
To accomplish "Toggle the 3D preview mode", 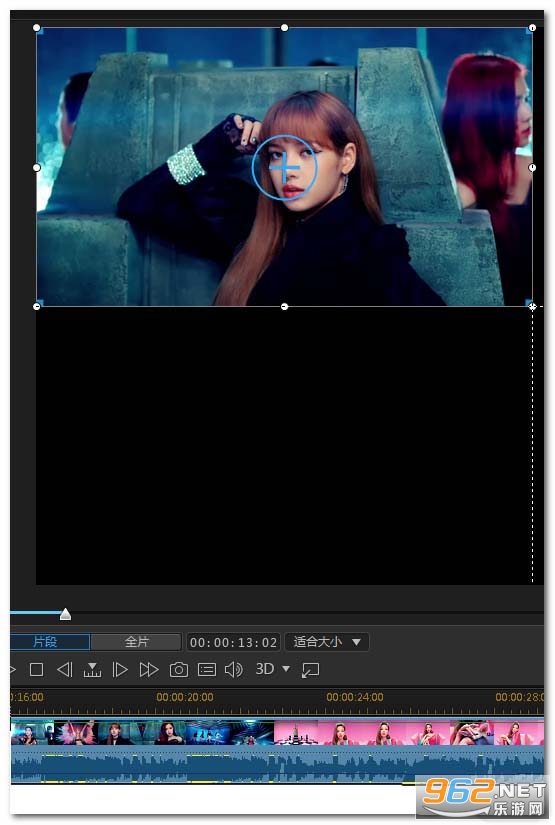I will [x=265, y=669].
